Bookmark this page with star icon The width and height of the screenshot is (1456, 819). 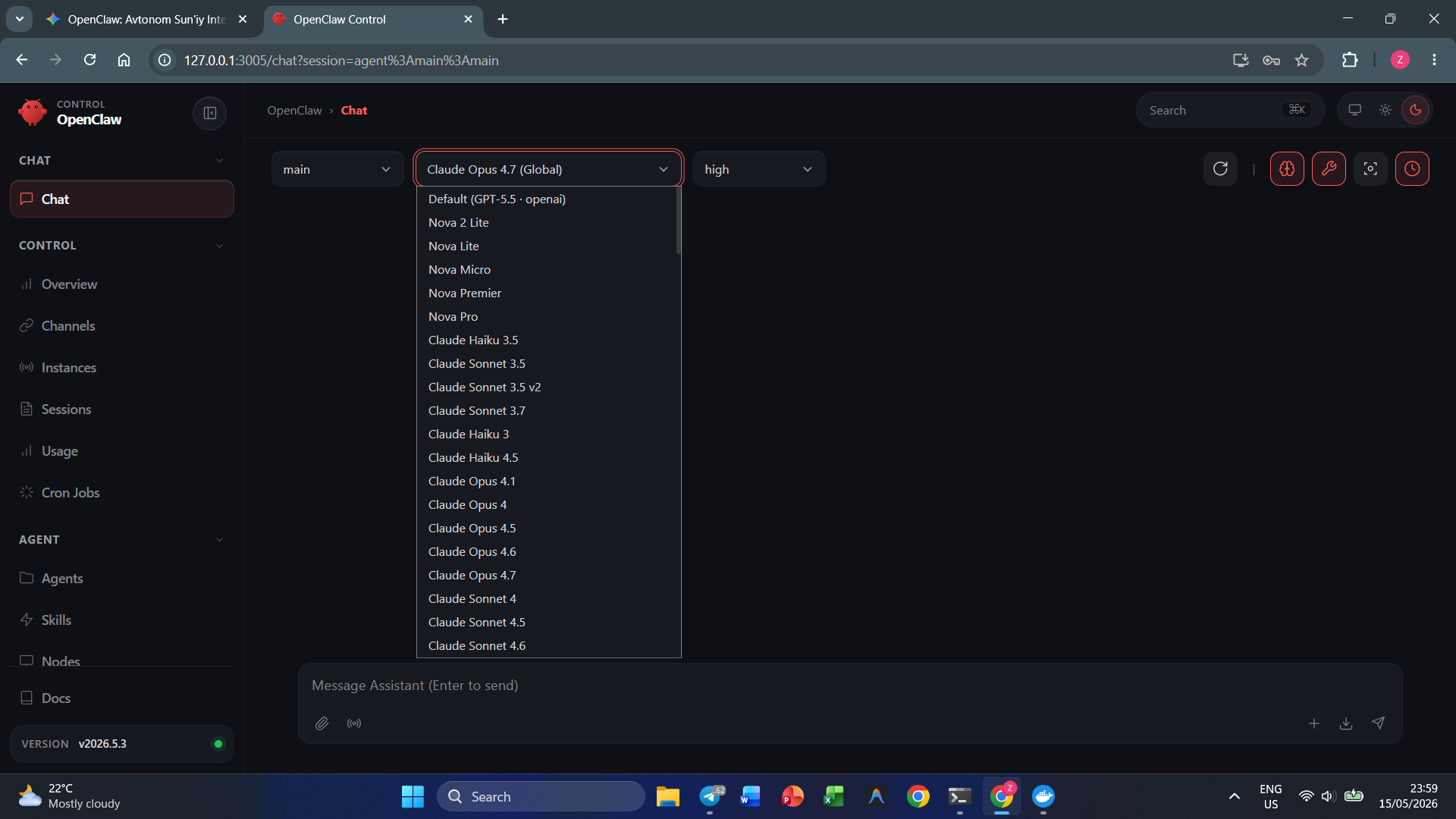pyautogui.click(x=1302, y=60)
